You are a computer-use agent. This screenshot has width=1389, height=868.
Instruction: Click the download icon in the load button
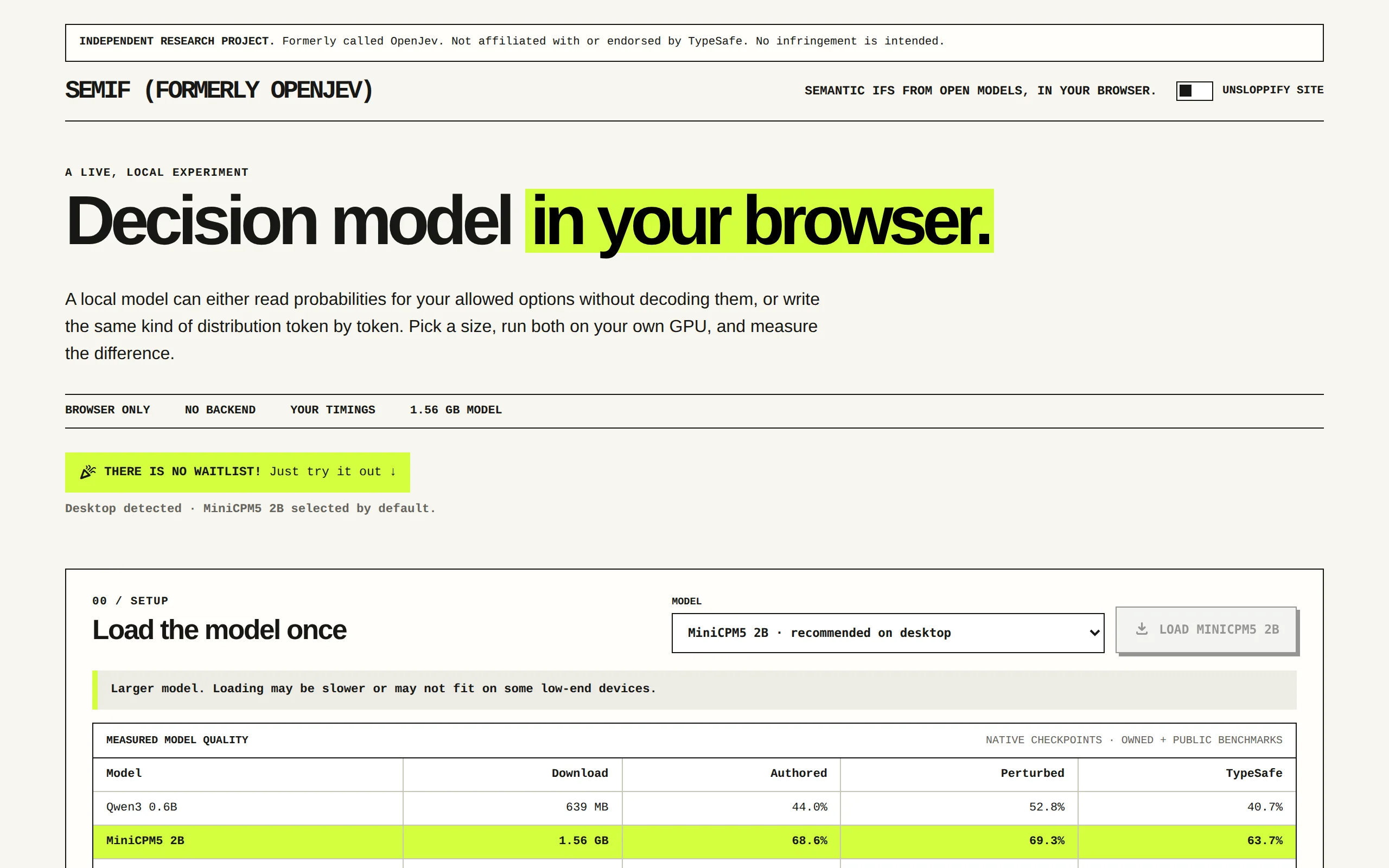(x=1142, y=629)
